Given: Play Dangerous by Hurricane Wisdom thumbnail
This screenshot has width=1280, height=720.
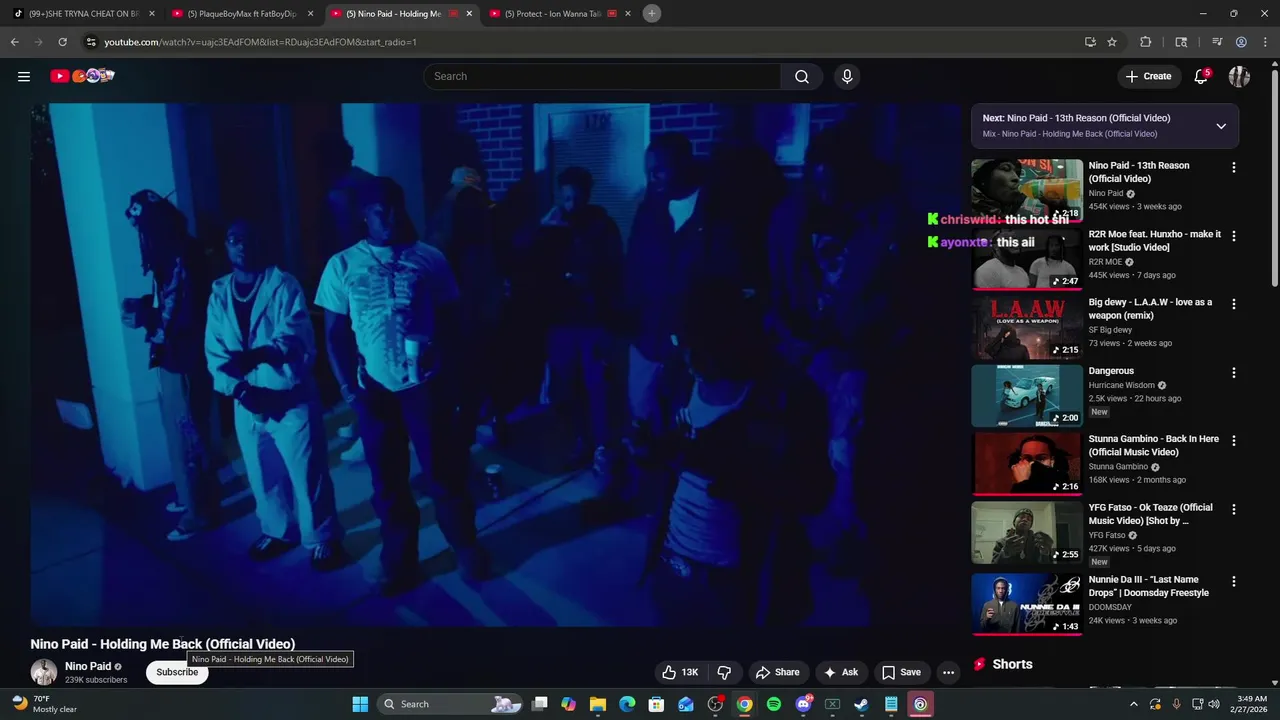Looking at the screenshot, I should point(1027,395).
